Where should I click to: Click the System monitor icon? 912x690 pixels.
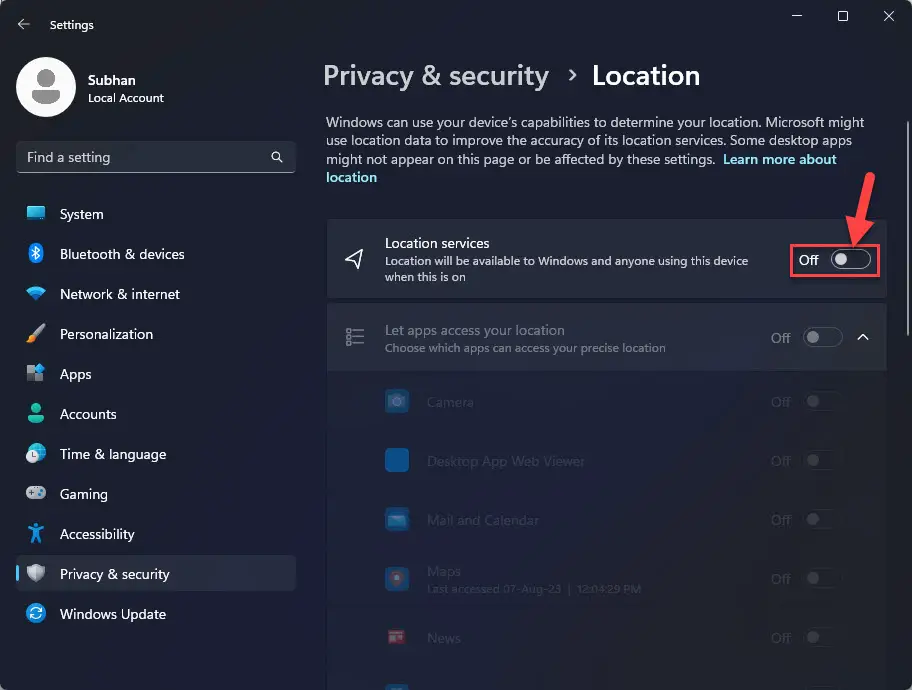36,214
